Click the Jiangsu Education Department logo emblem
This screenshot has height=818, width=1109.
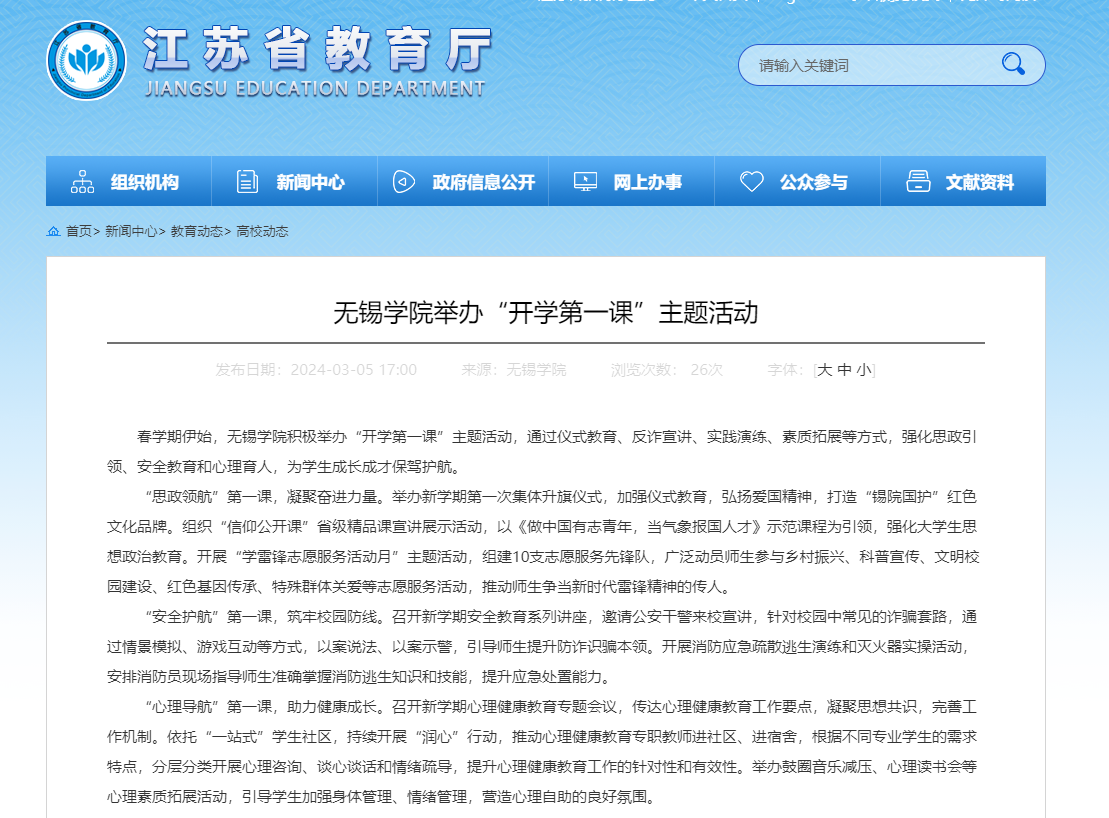pyautogui.click(x=86, y=61)
